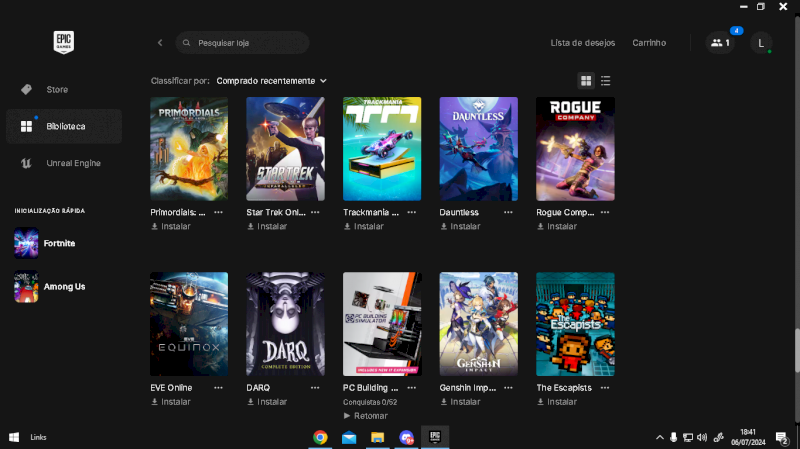Open Lista de desejos
Viewport: 800px width, 449px height.
pyautogui.click(x=583, y=43)
